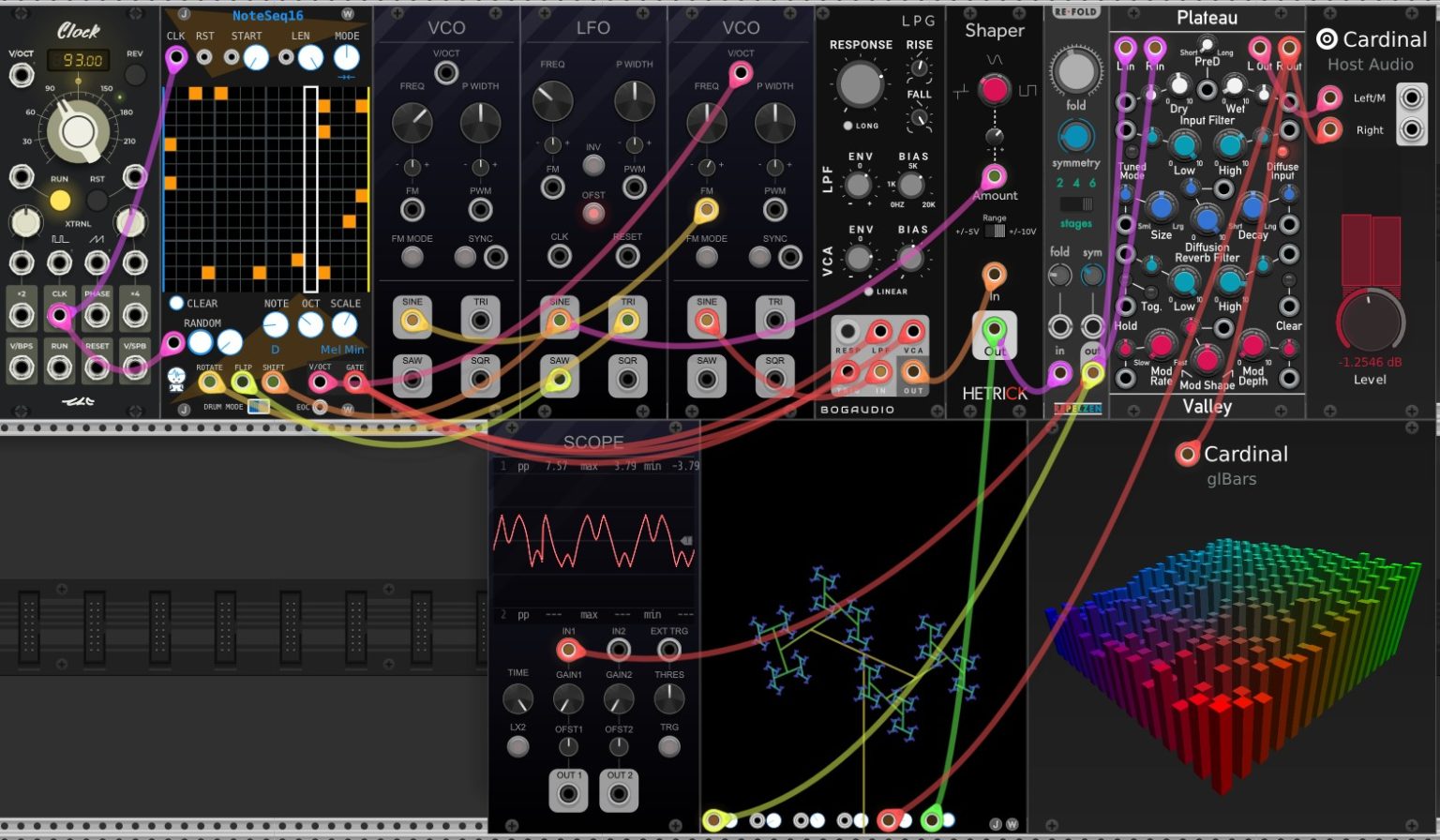
Task: Select the Scope IN2 input jack
Action: [x=619, y=650]
